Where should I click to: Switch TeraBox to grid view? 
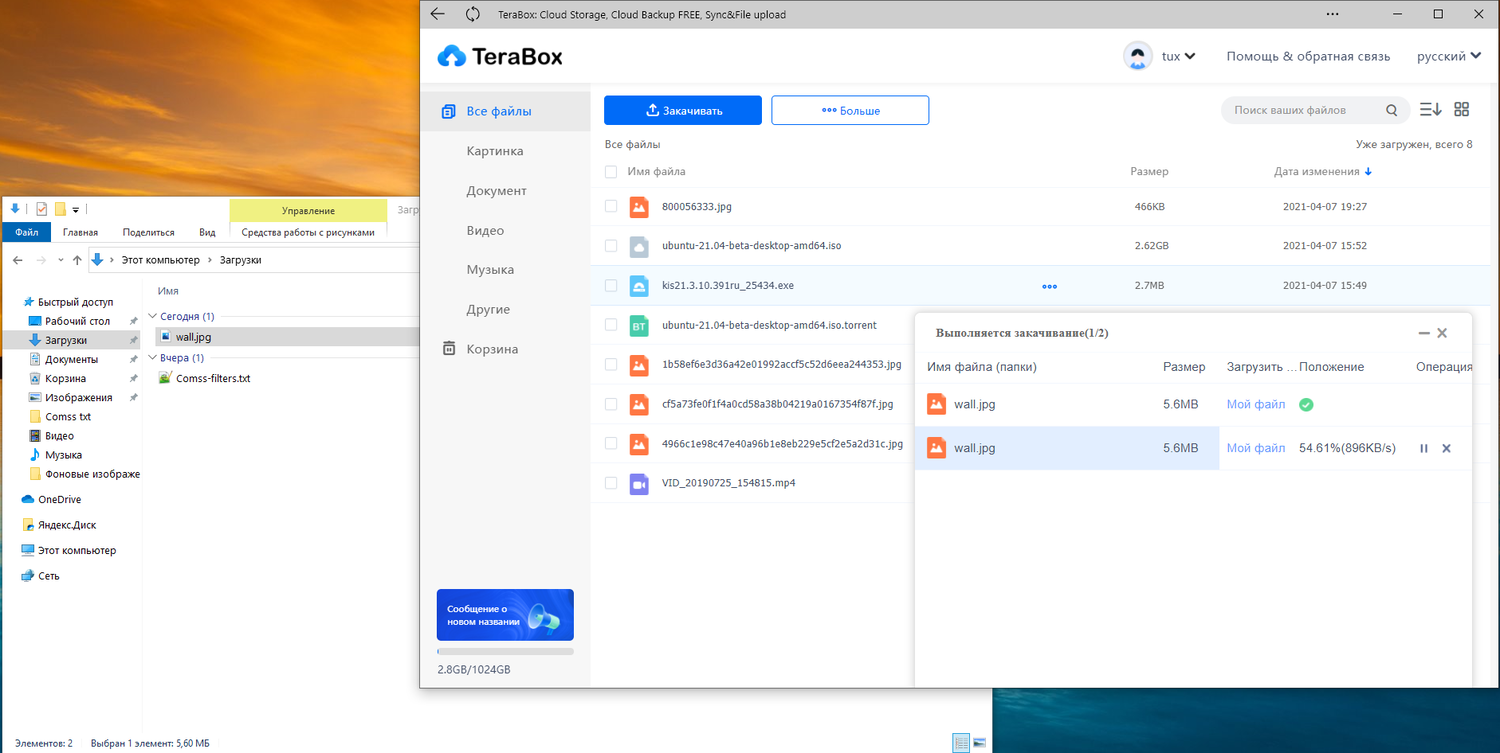pyautogui.click(x=1462, y=110)
